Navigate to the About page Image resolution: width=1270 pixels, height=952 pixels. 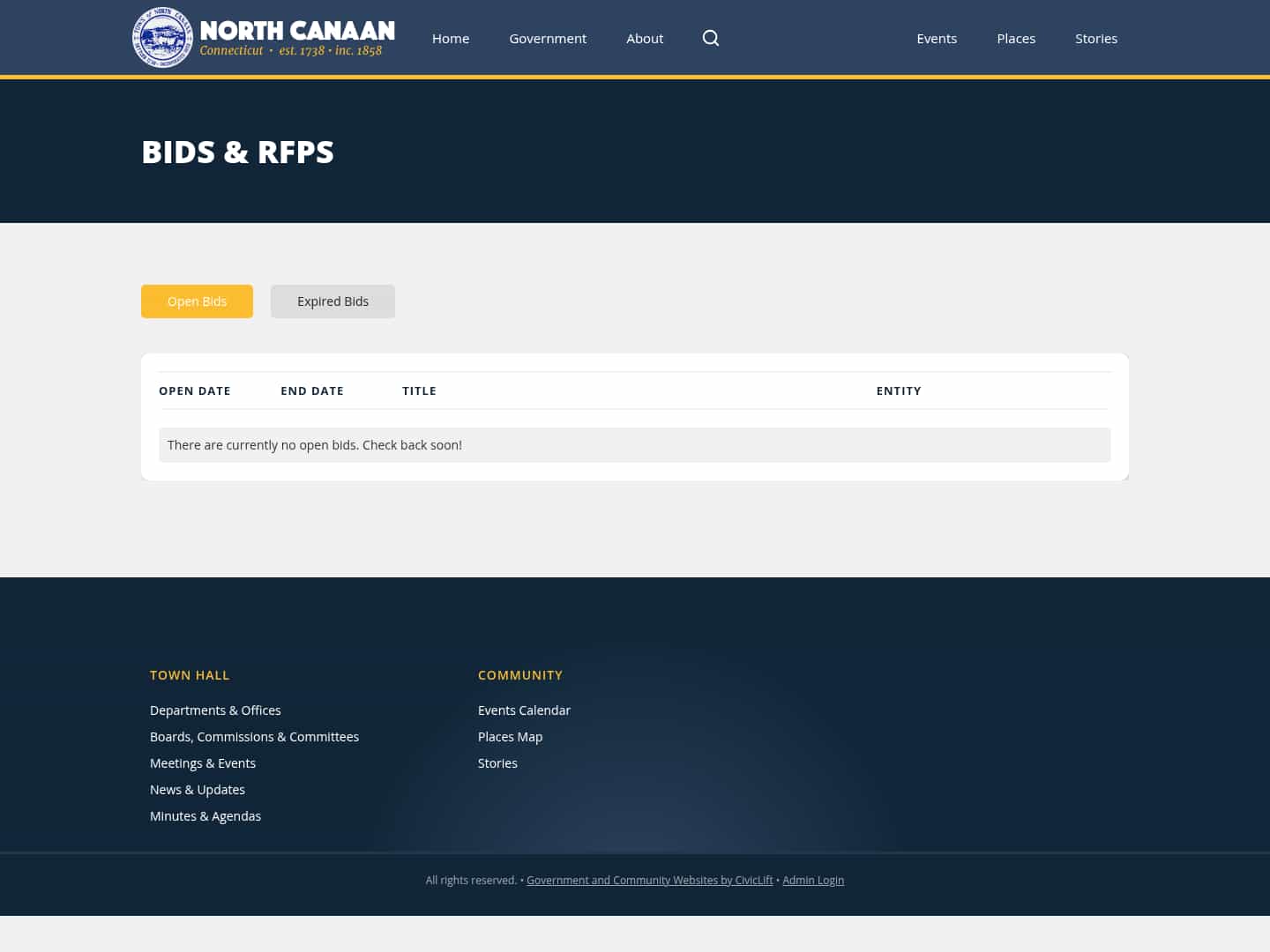pos(645,38)
